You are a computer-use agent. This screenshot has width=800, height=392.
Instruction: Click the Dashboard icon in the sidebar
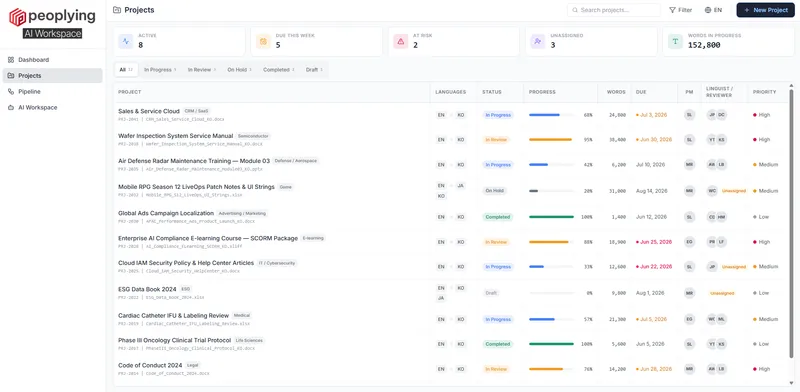pos(11,60)
